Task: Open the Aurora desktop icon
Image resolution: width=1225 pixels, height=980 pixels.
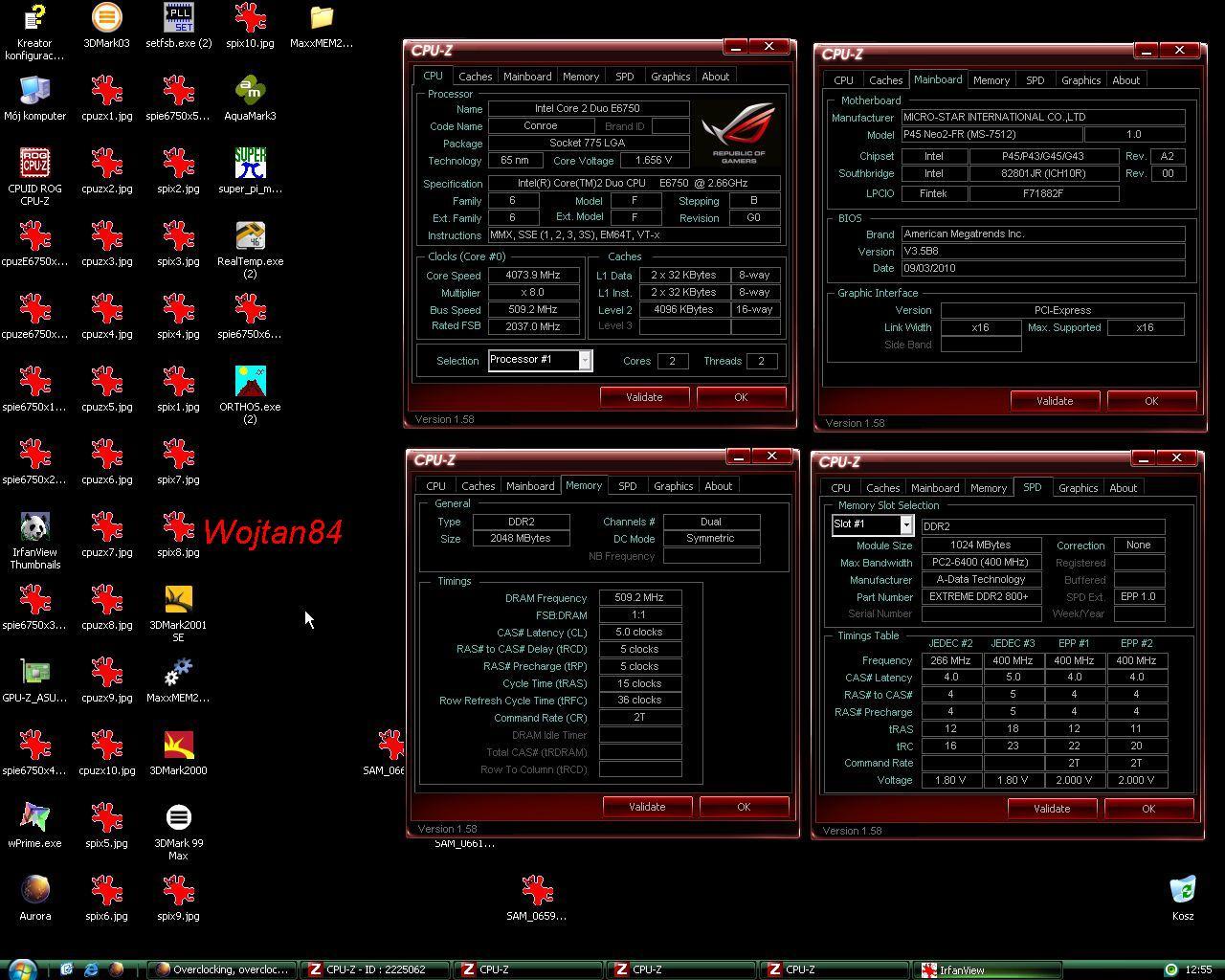Action: pos(35,898)
